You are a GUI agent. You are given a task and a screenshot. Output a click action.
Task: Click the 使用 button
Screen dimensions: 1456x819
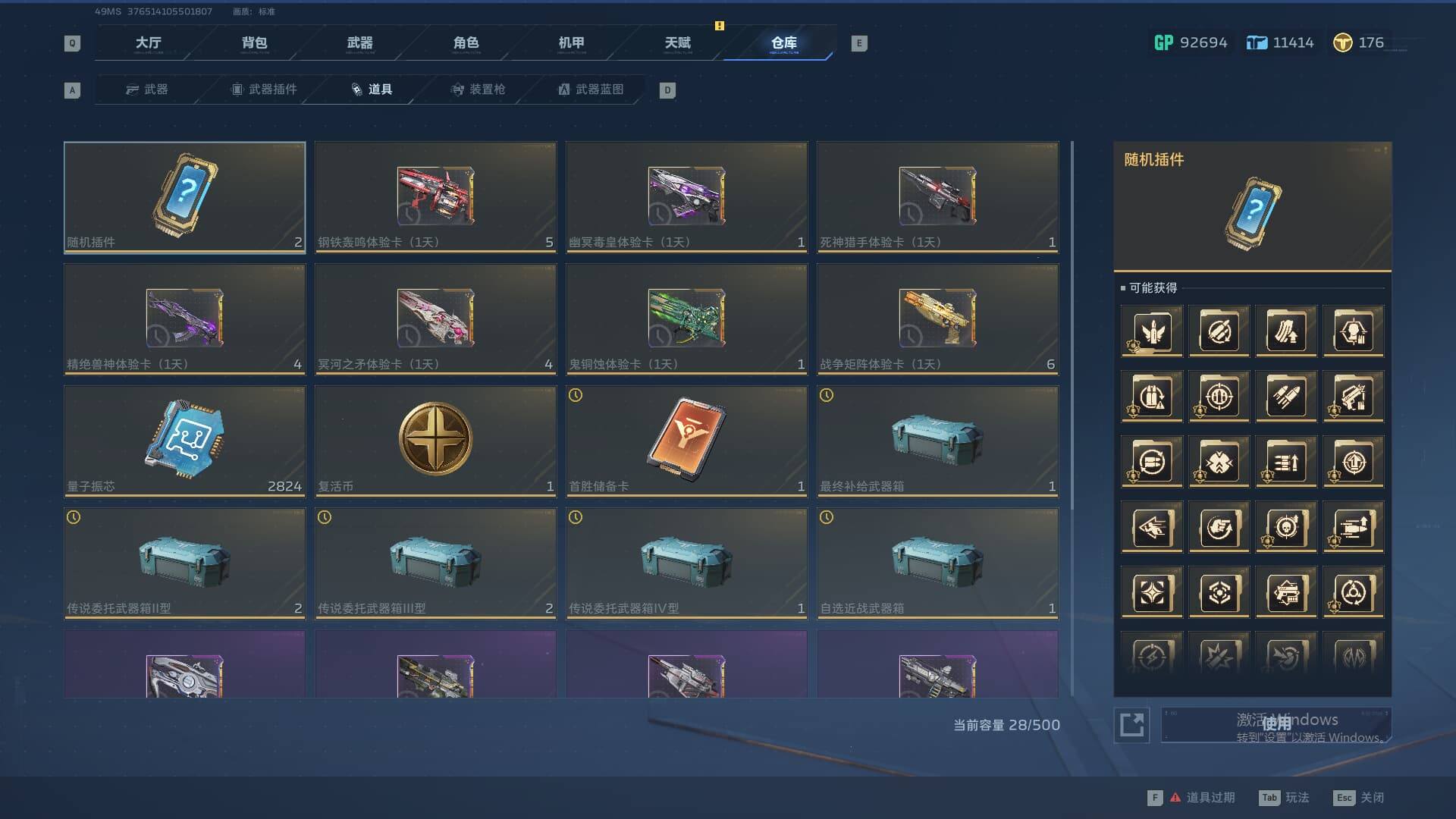click(x=1276, y=725)
